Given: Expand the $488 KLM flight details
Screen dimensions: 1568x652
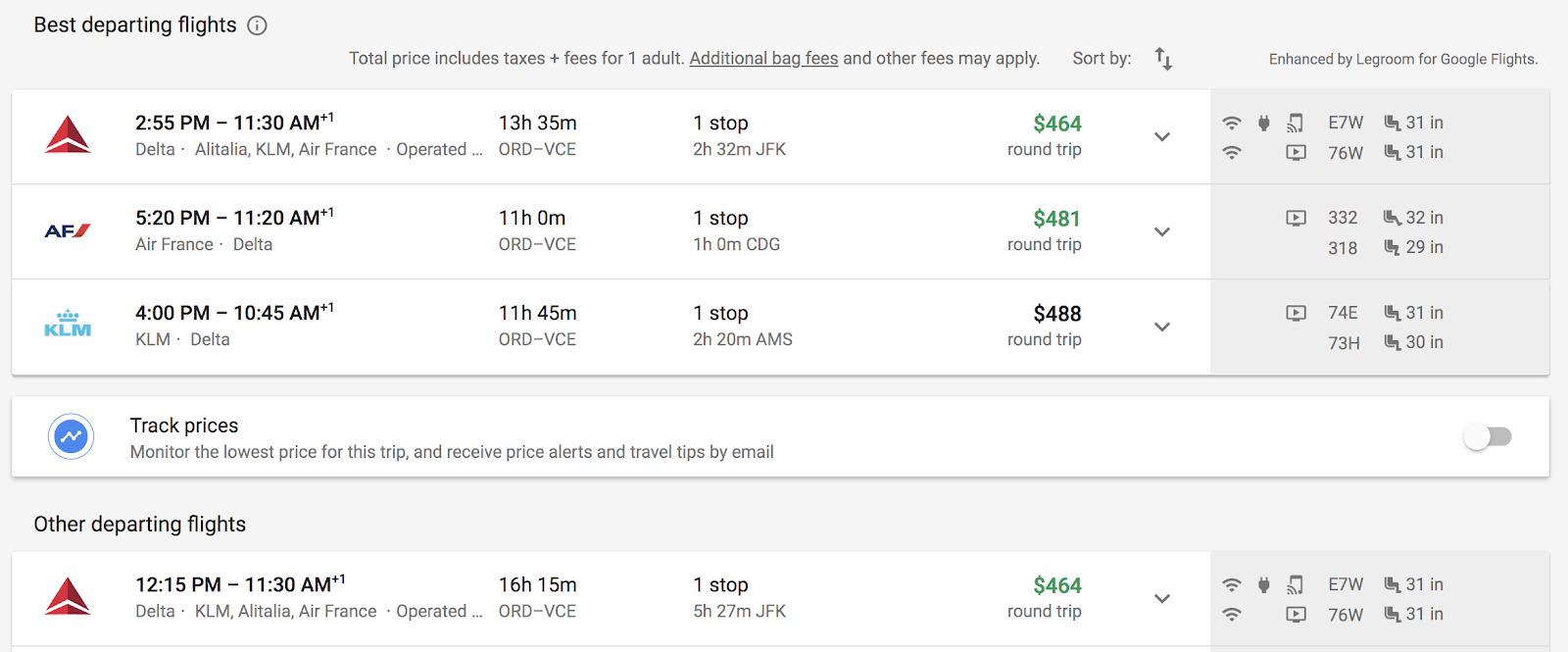Looking at the screenshot, I should point(1162,326).
